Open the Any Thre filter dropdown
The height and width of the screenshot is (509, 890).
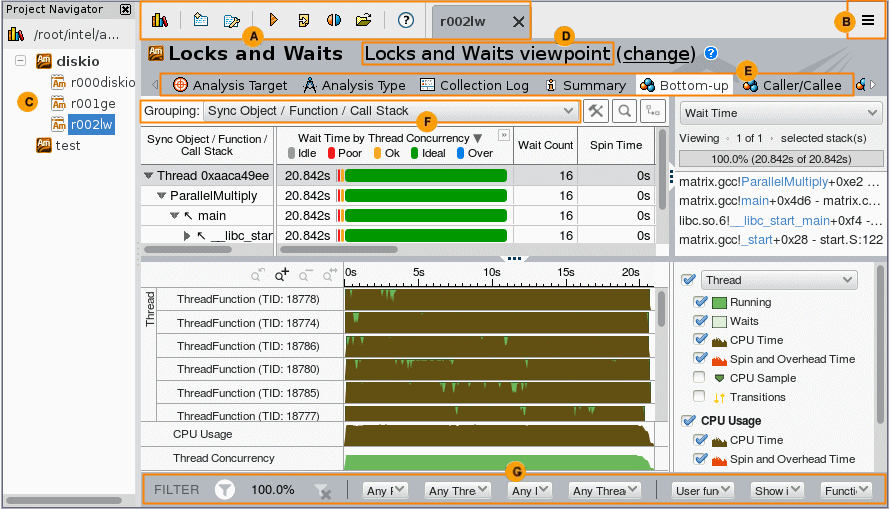[x=457, y=490]
